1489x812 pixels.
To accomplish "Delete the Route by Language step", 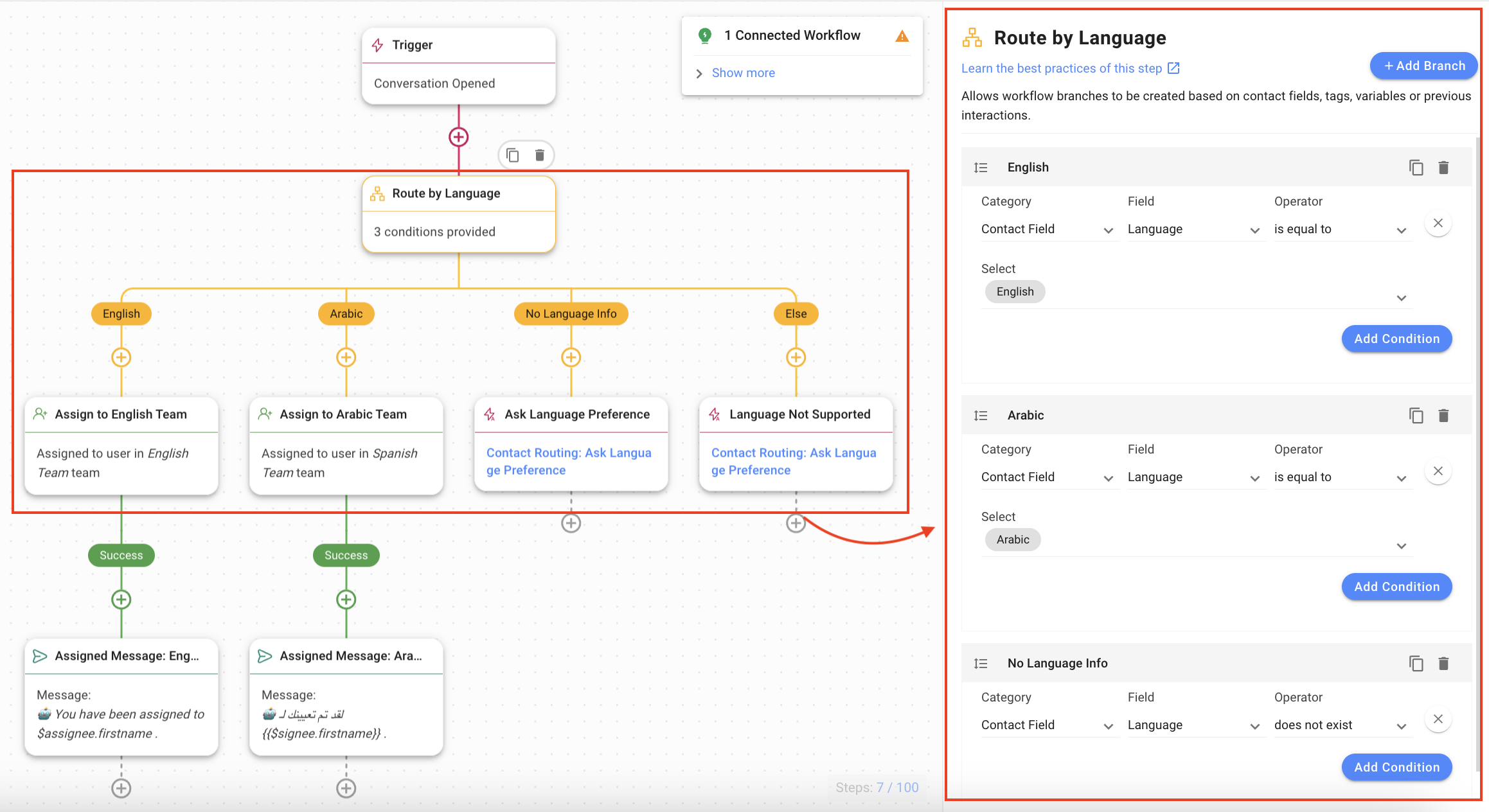I will pos(540,155).
